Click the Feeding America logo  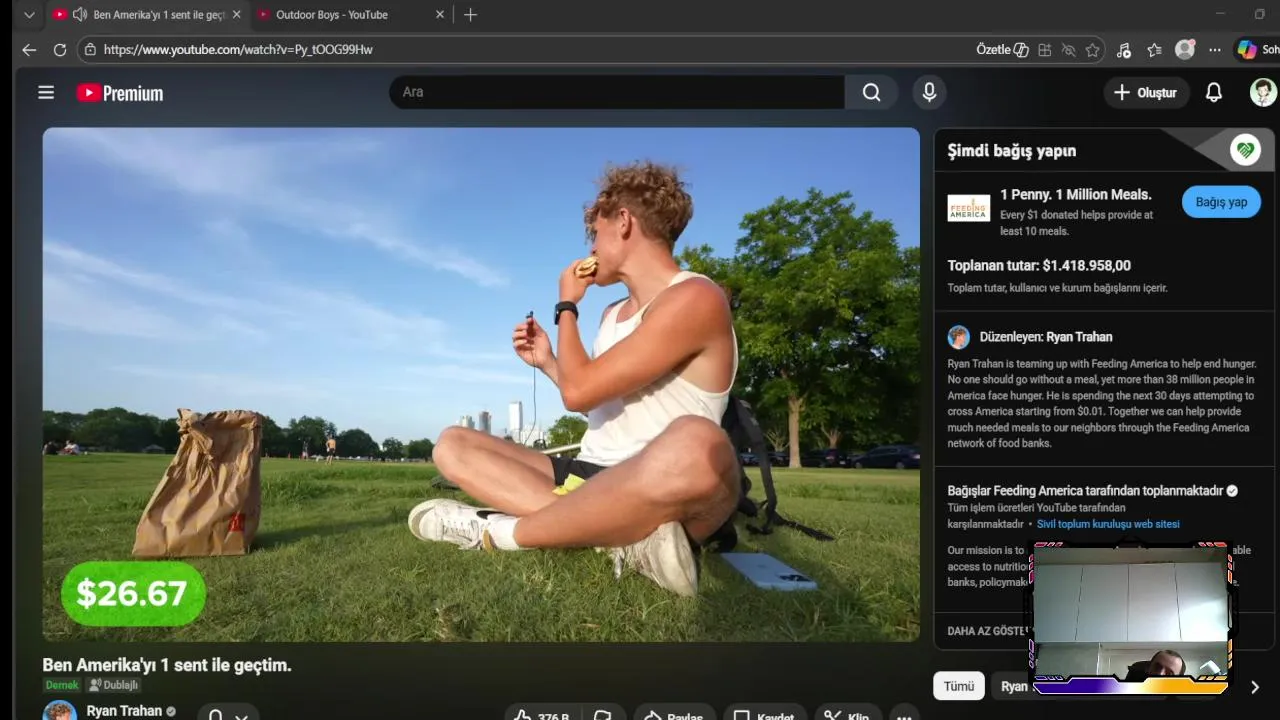tap(968, 208)
